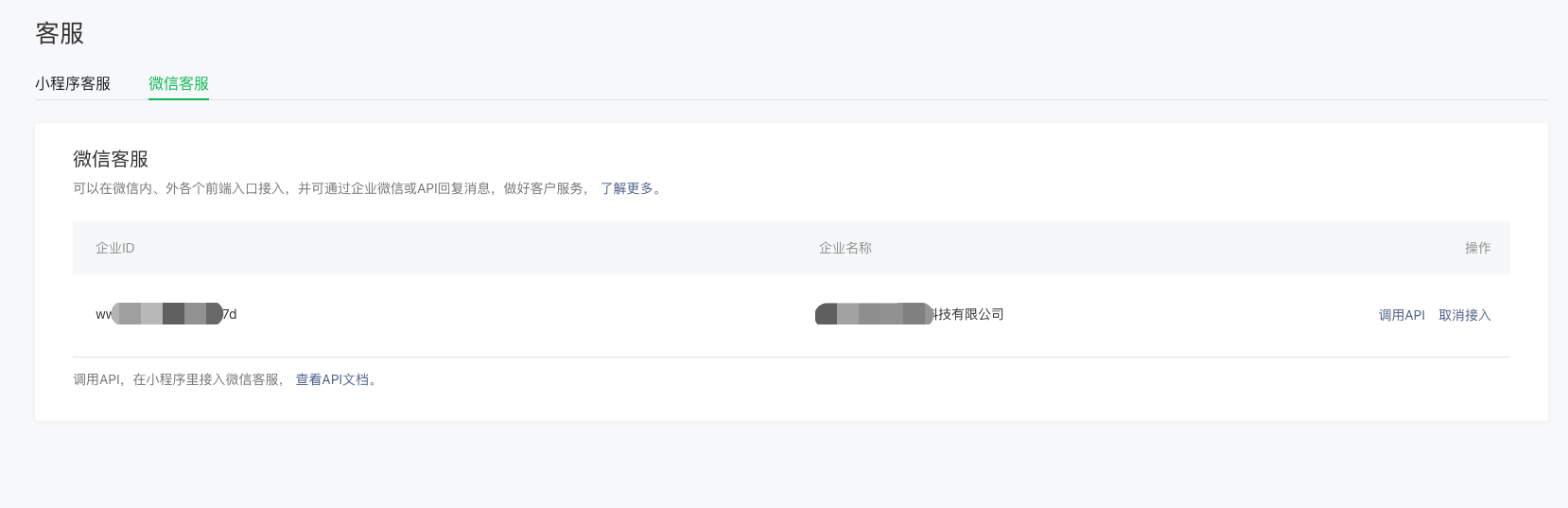Open the 查看API文档 link
The image size is (1568, 508).
click(332, 379)
